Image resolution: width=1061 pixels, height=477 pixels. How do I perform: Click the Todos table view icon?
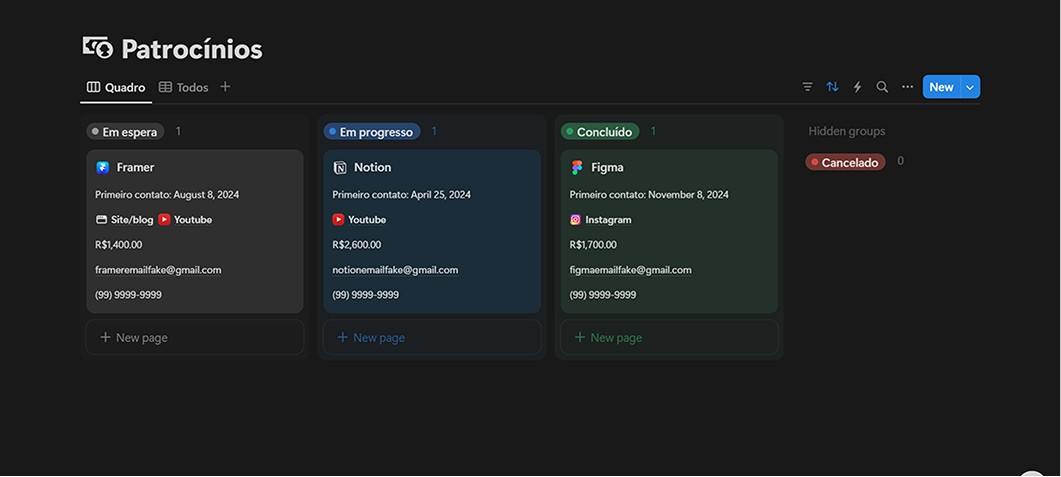(165, 87)
